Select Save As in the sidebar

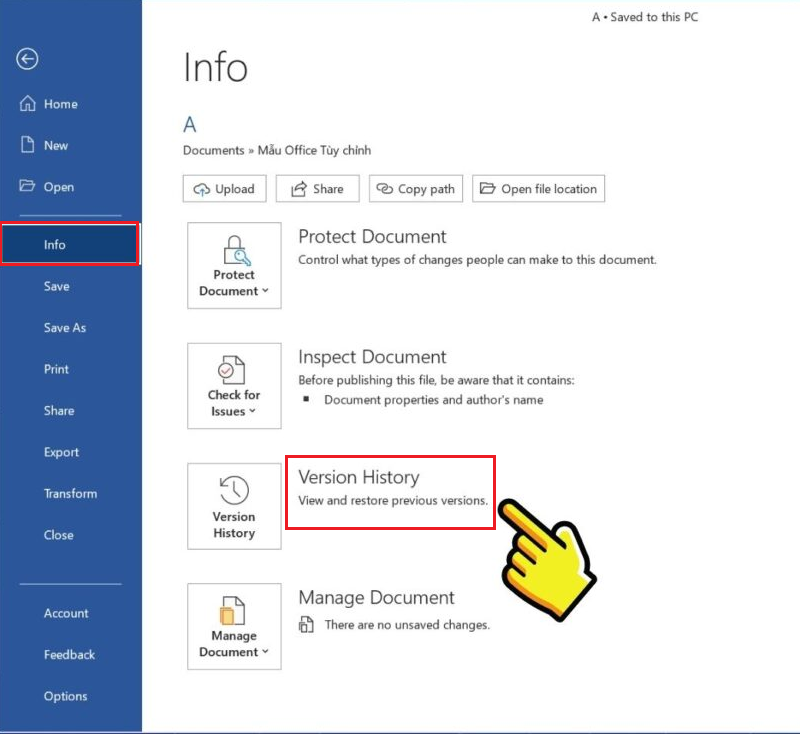[x=65, y=328]
